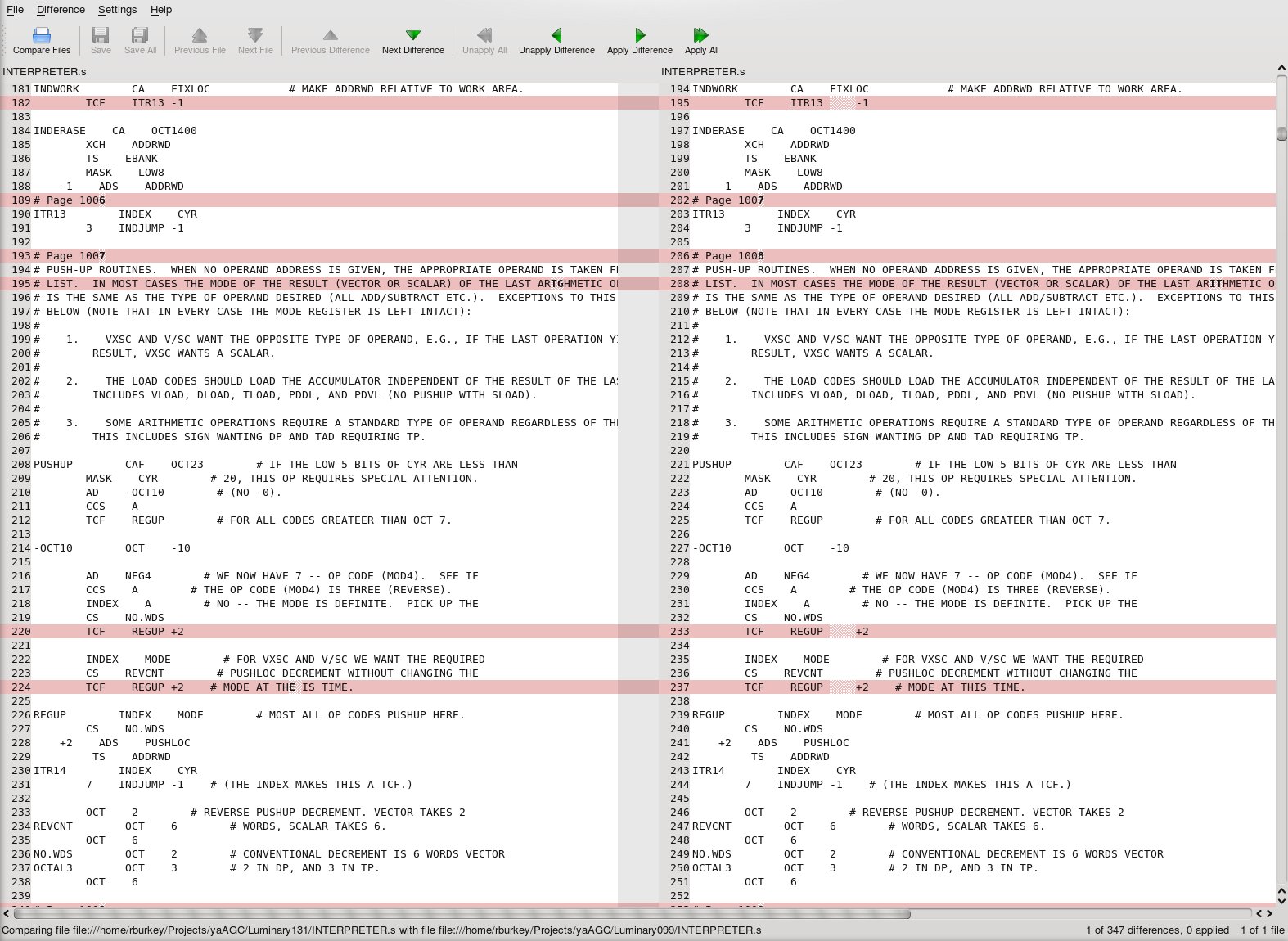1288x941 pixels.
Task: Jump to Next Difference
Action: 413,35
